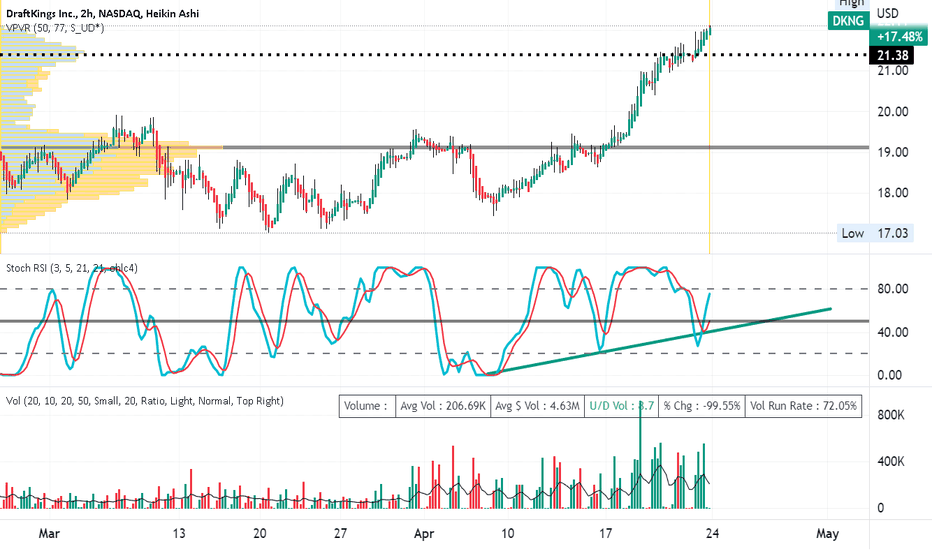
Task: Select the gray horizontal line near 19.00
Action: (x=434, y=147)
